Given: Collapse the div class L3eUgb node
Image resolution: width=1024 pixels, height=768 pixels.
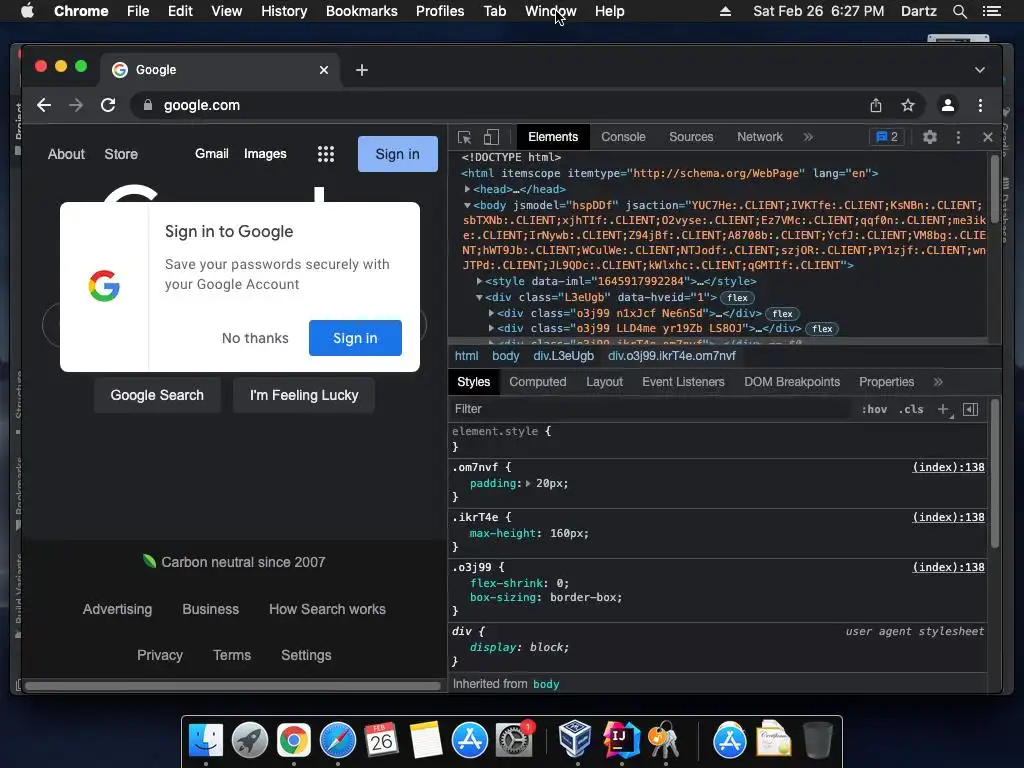Looking at the screenshot, I should 479,297.
